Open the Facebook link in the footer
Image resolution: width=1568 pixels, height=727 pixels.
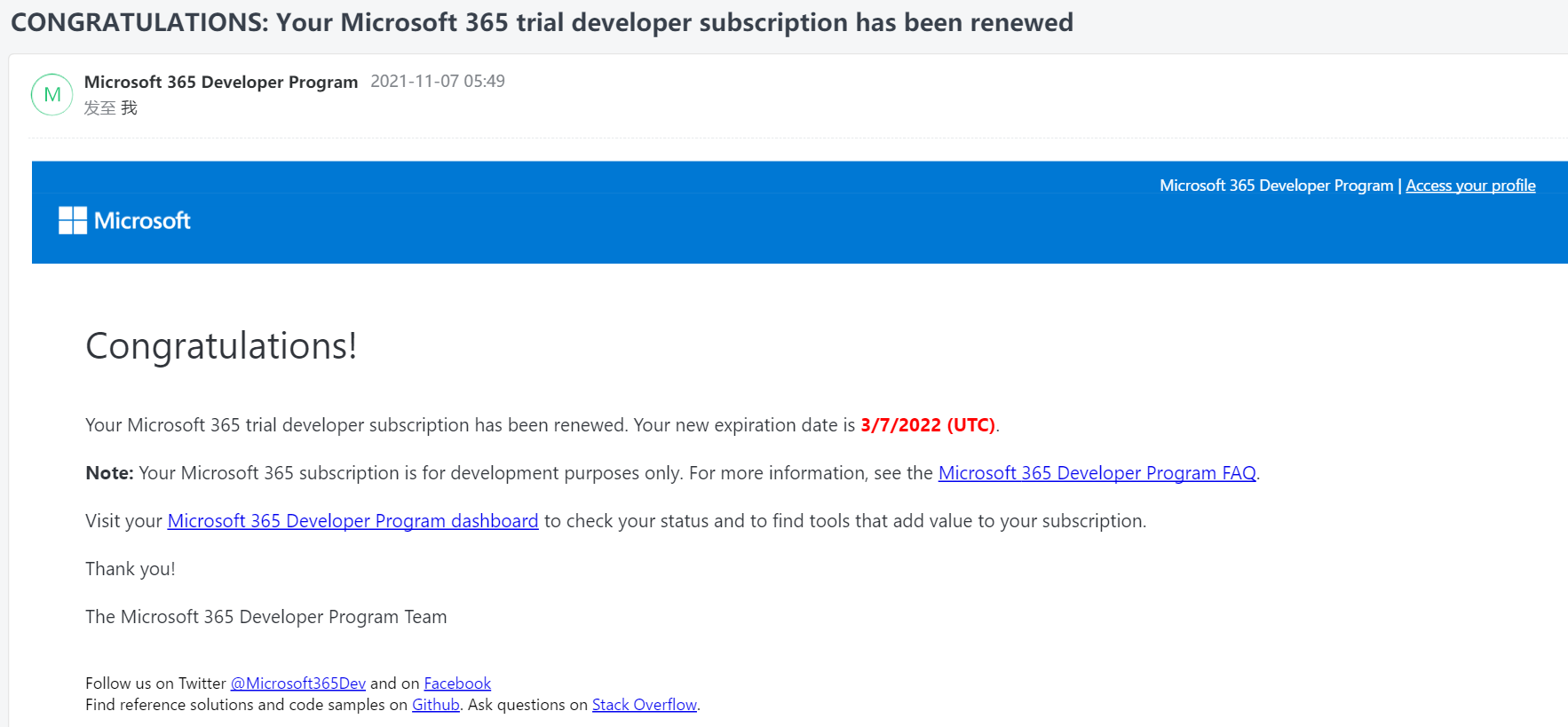pos(457,684)
